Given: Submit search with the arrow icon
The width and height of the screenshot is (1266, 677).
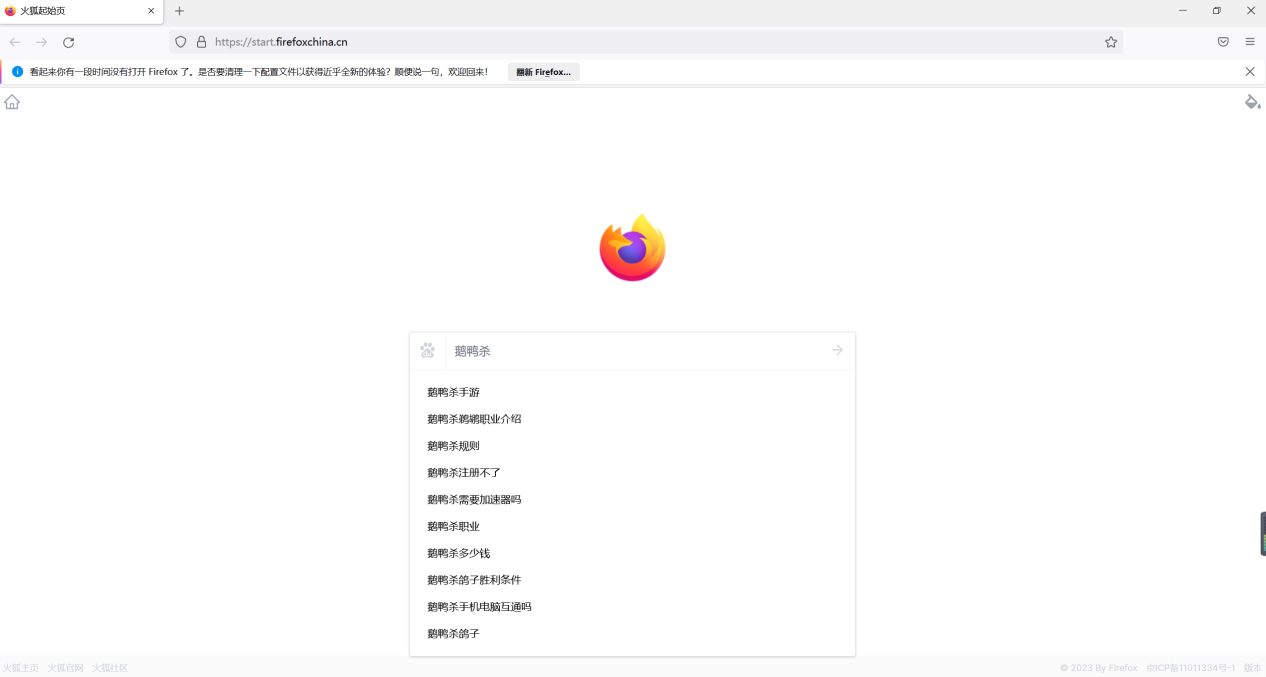Looking at the screenshot, I should (836, 350).
